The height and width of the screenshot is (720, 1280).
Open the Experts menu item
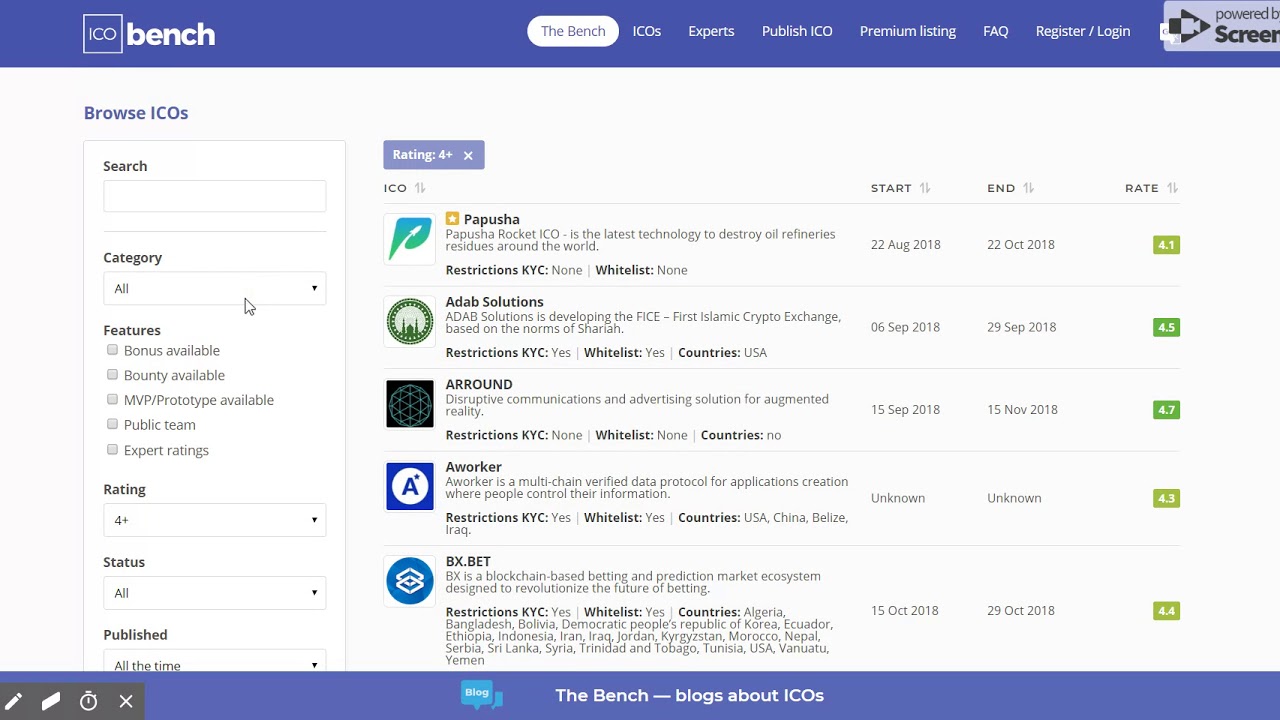pyautogui.click(x=711, y=31)
